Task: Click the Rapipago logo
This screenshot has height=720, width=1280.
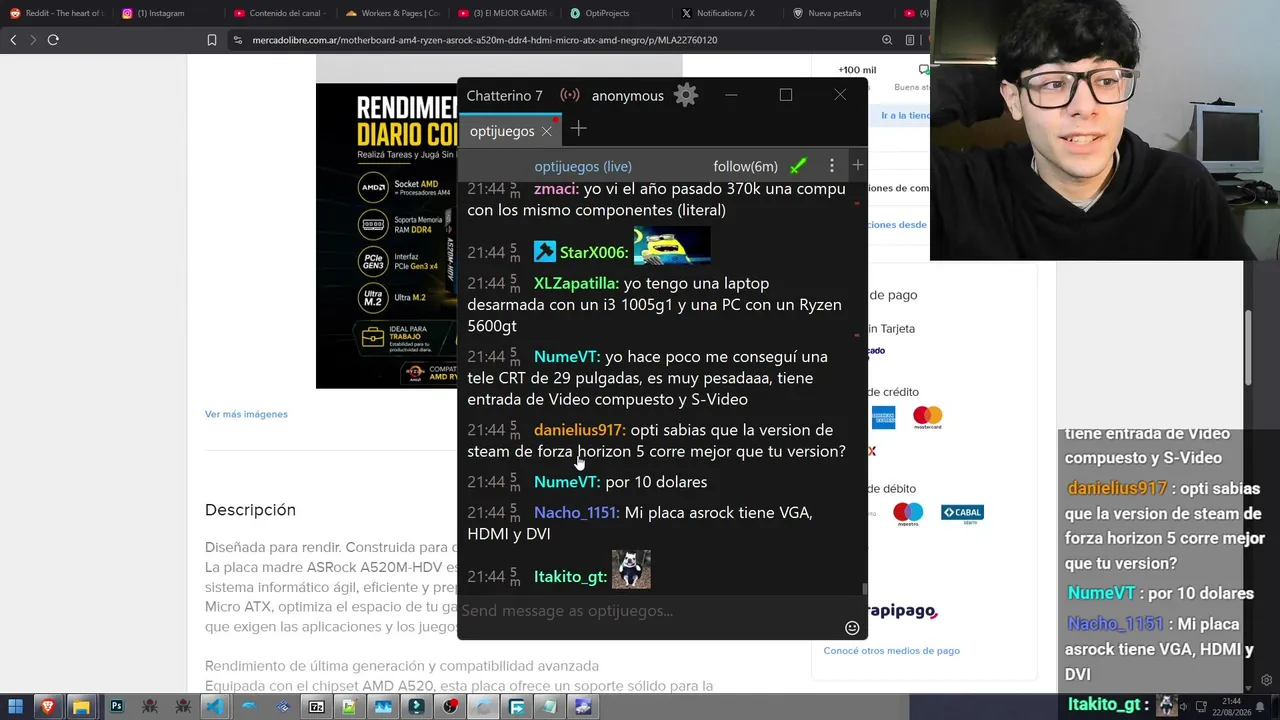Action: click(x=902, y=611)
